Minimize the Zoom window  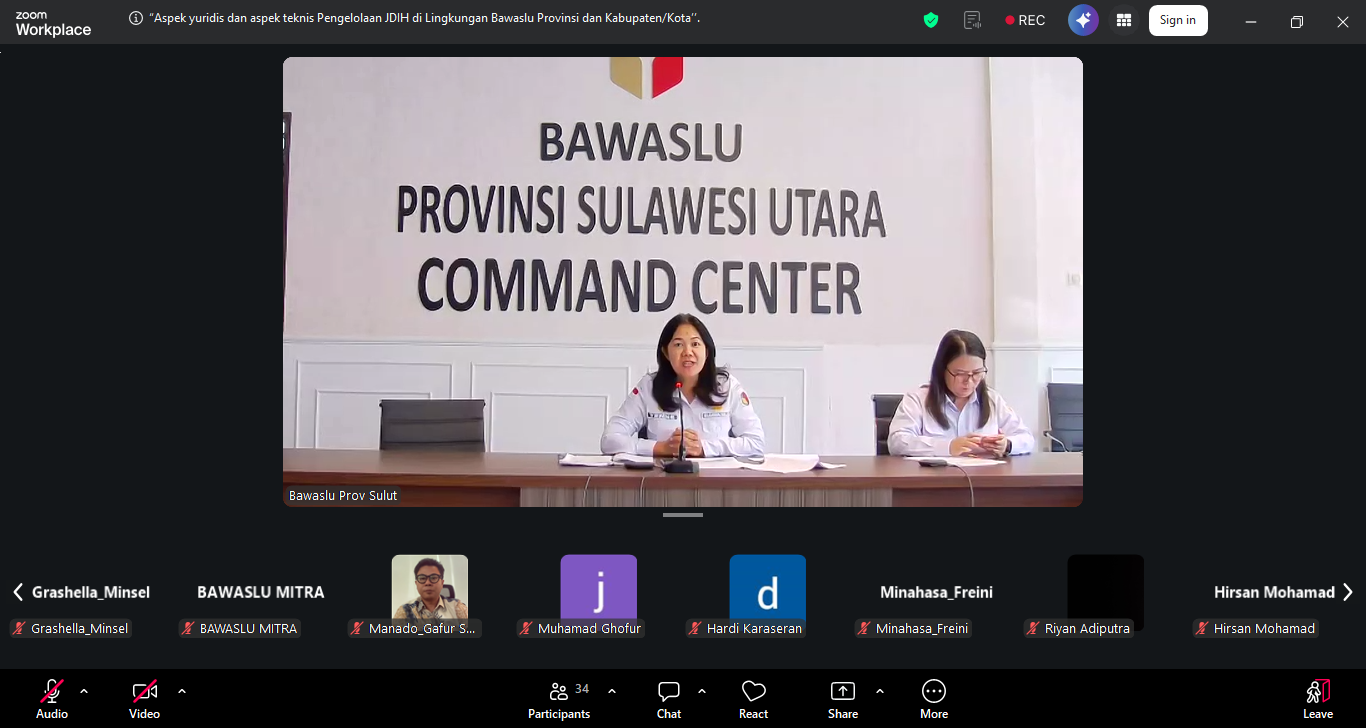tap(1250, 21)
